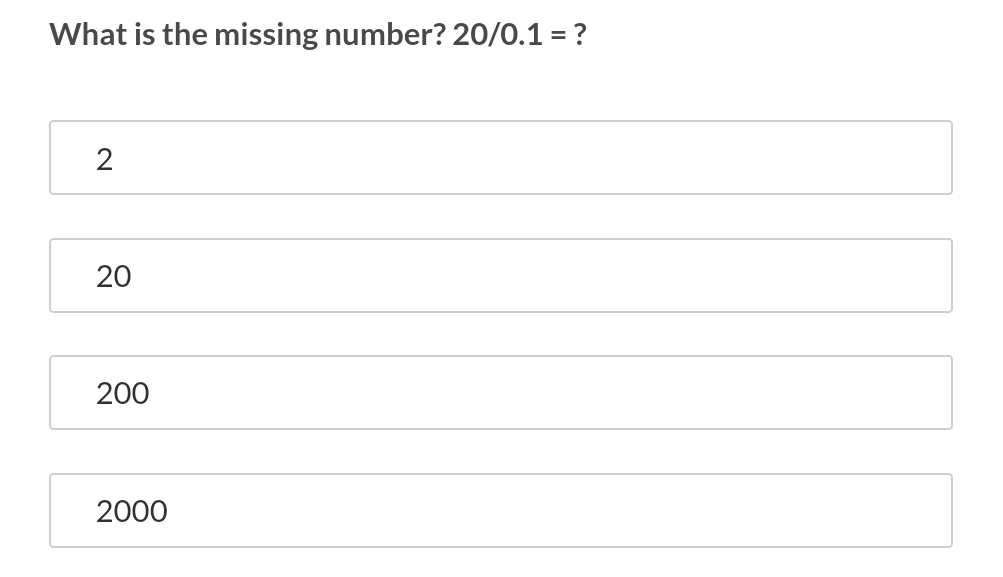Choose 2000 as the missing number
The height and width of the screenshot is (577, 1003).
click(500, 511)
